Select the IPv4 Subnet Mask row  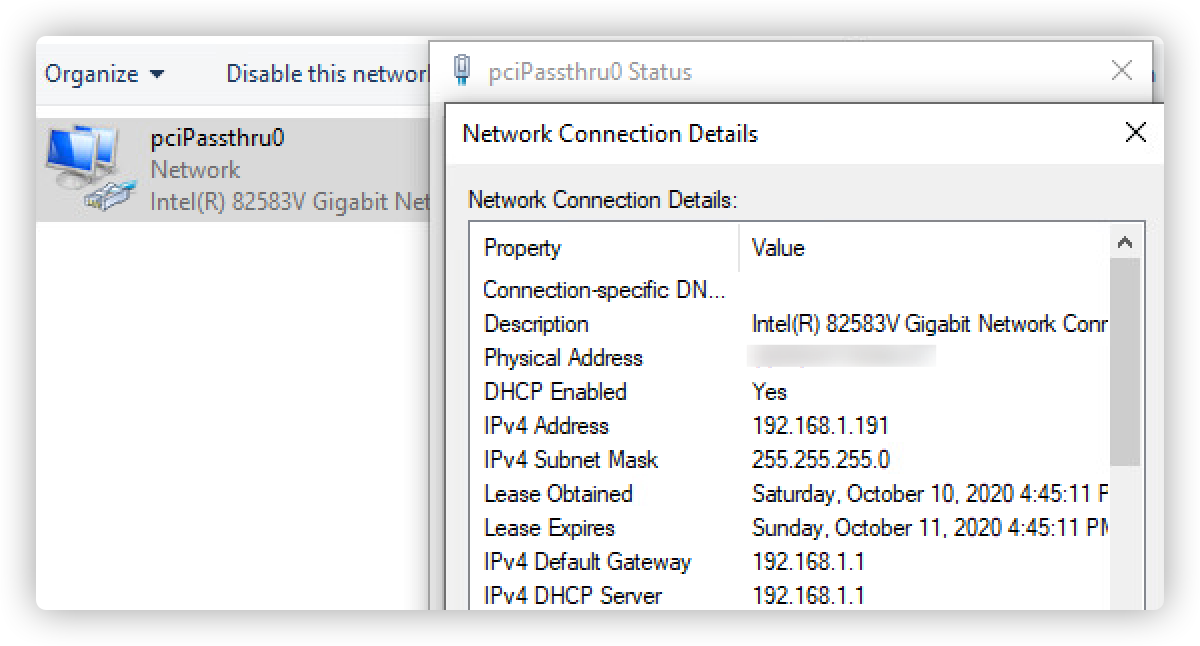click(x=571, y=460)
